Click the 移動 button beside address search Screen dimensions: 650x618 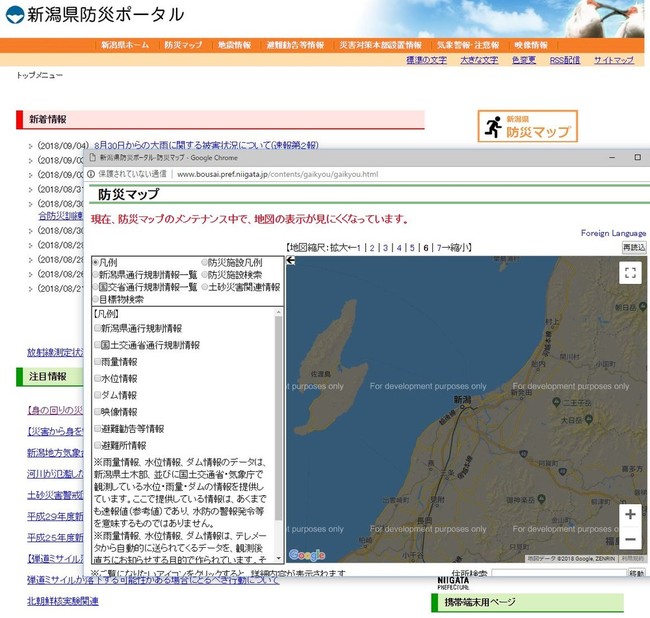click(x=637, y=573)
